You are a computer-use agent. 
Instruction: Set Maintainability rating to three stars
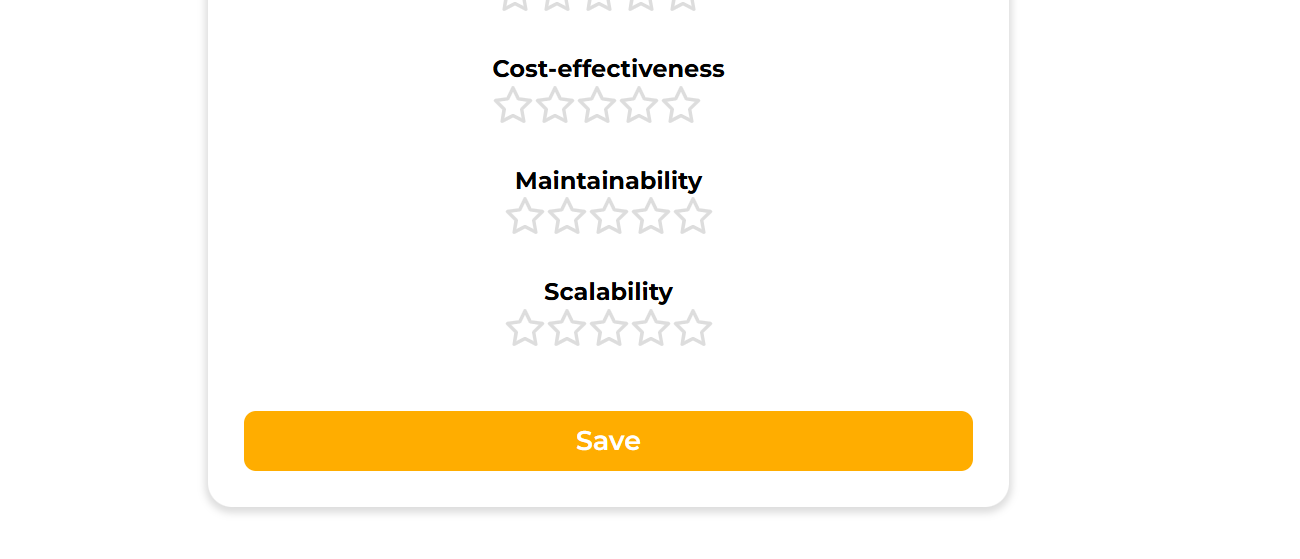pyautogui.click(x=608, y=216)
